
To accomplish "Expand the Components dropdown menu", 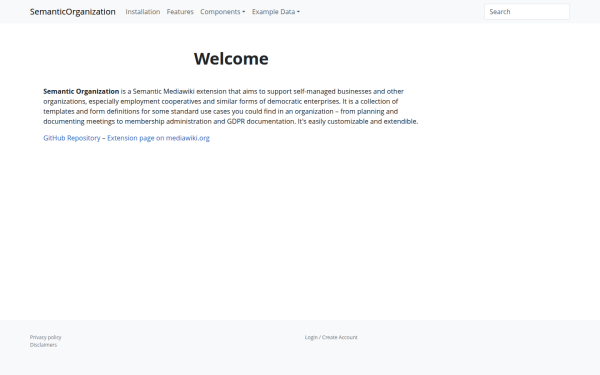I will point(222,12).
